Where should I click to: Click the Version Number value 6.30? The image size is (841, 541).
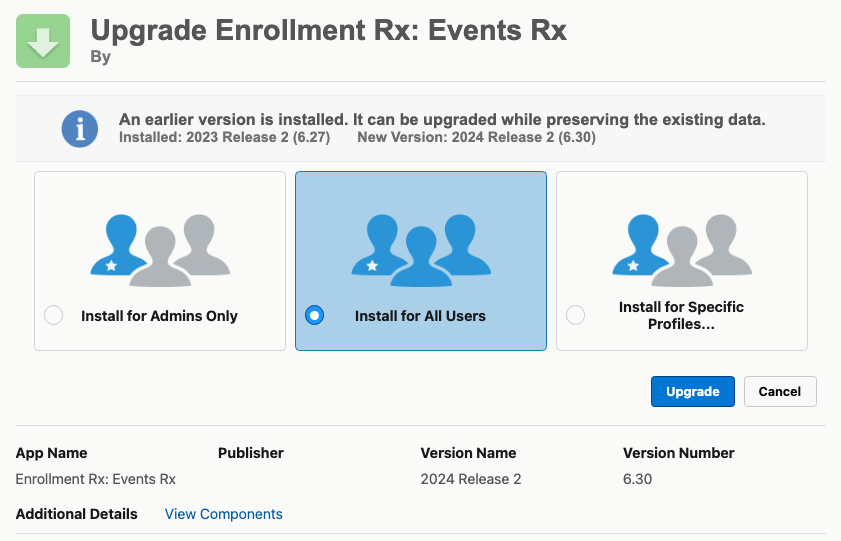(637, 479)
